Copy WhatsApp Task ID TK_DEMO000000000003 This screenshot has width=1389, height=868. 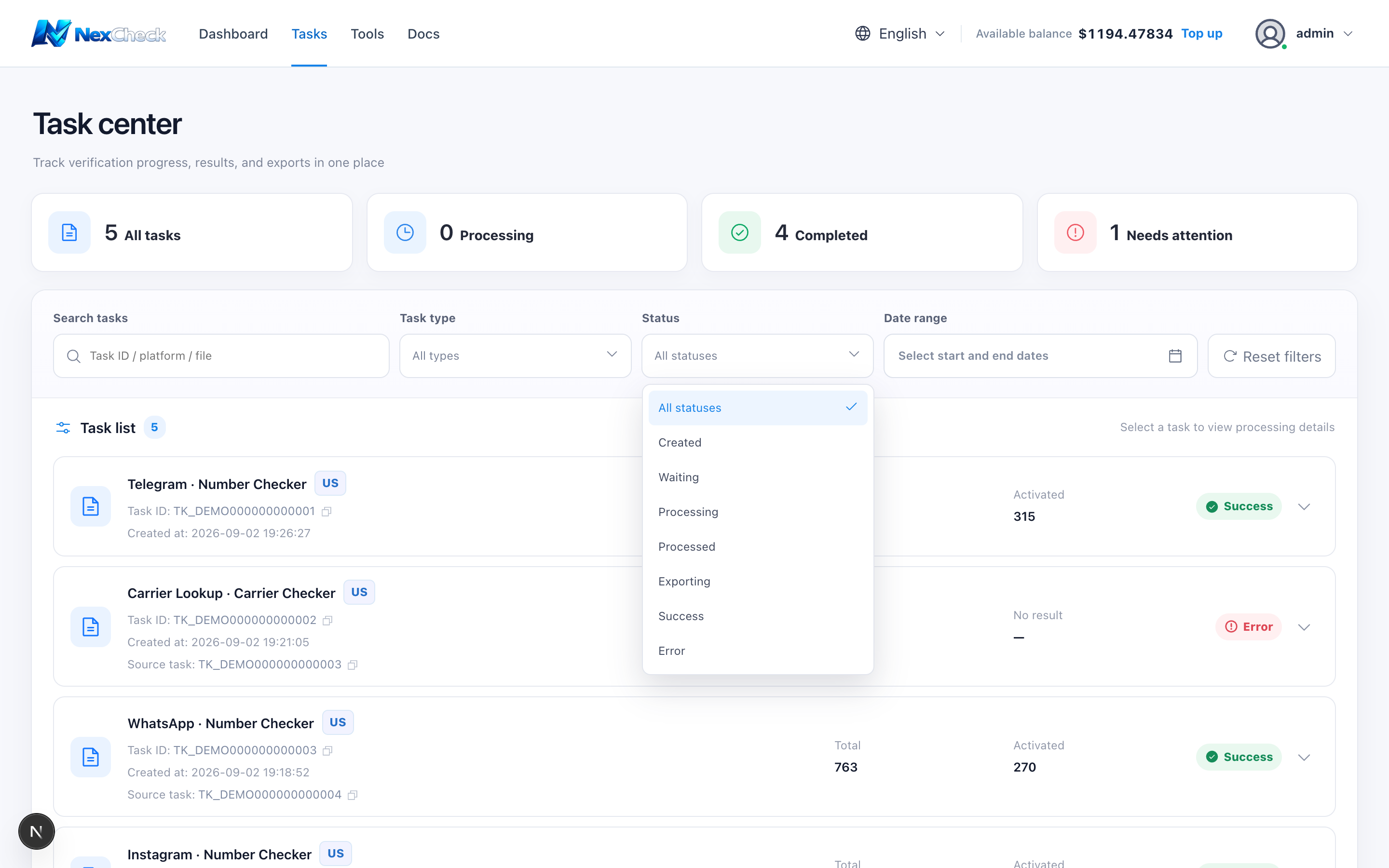[328, 751]
